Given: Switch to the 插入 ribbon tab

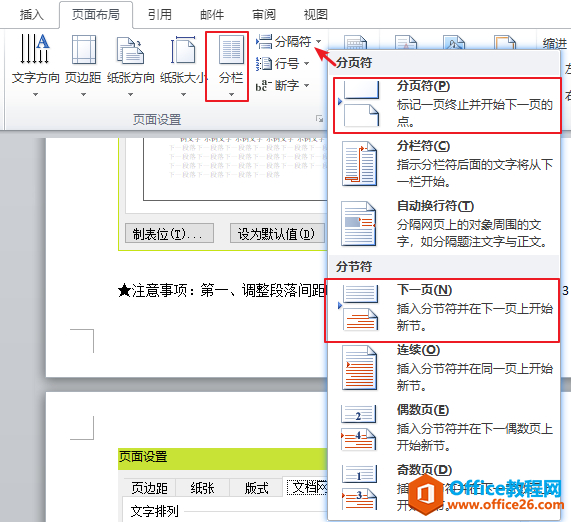Looking at the screenshot, I should pos(31,15).
